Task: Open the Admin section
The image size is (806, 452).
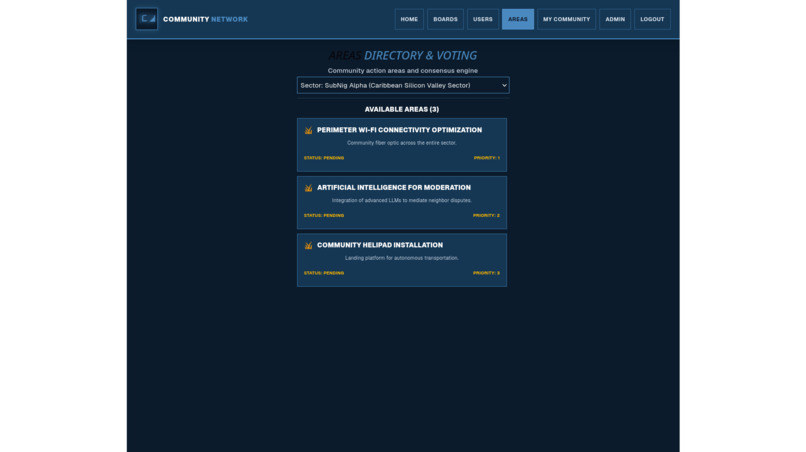Action: [615, 19]
